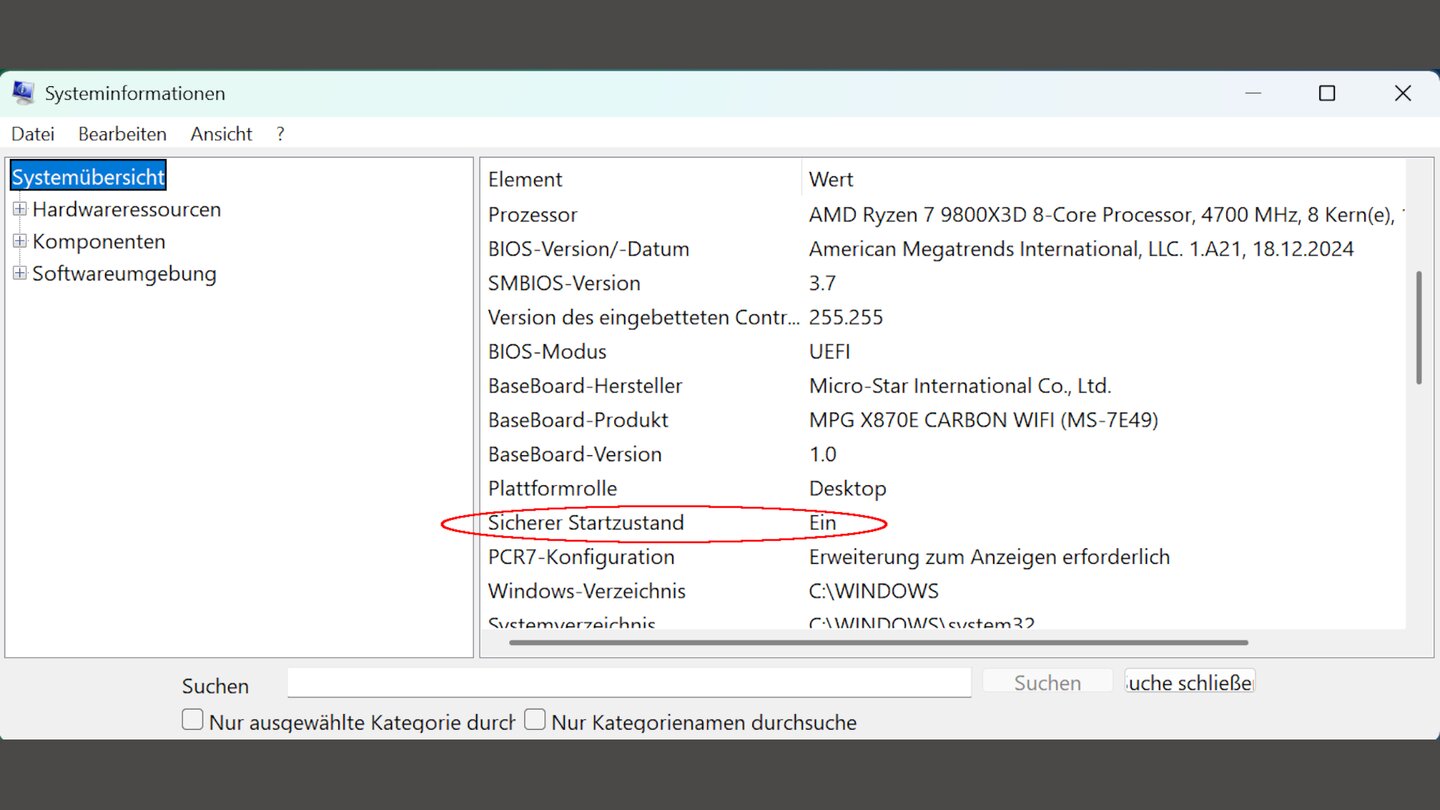Click the Systeminformationen app icon in title bar
The image size is (1440, 810).
pos(22,93)
